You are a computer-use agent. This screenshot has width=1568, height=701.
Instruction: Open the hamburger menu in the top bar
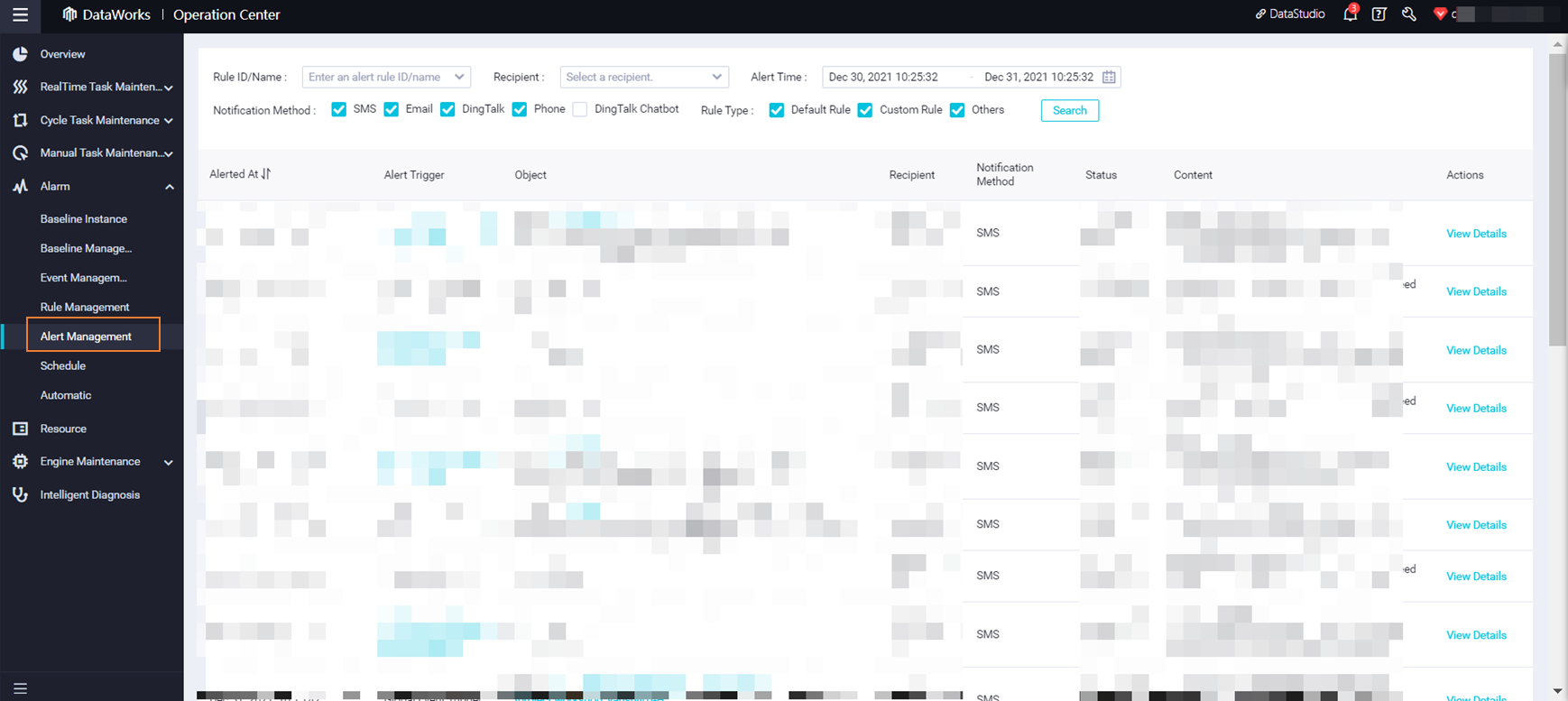[20, 14]
